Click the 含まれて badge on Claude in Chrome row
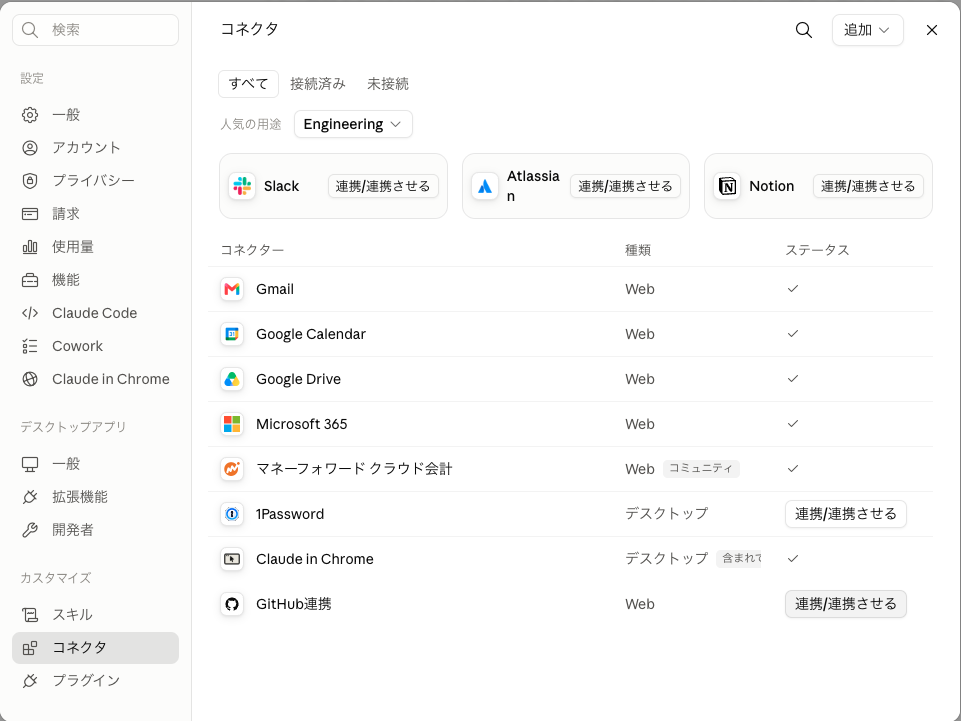The image size is (961, 721). [x=739, y=559]
